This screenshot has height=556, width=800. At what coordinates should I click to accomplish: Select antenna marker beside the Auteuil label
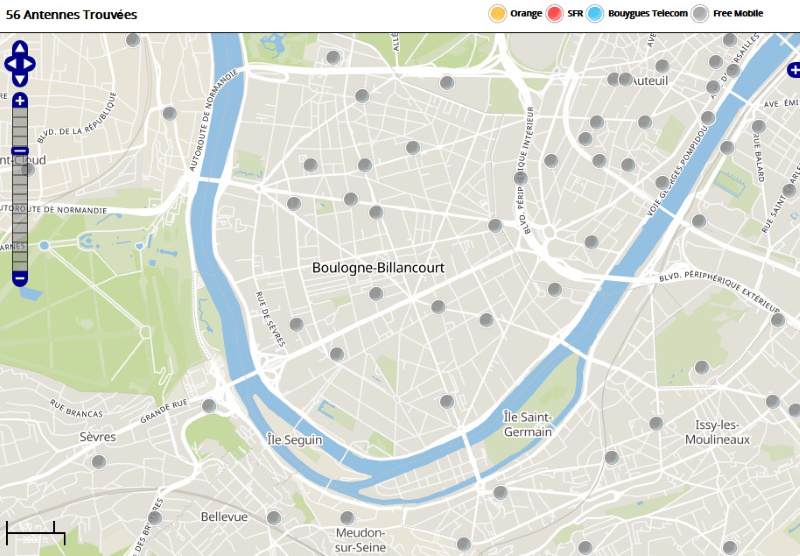pos(626,79)
